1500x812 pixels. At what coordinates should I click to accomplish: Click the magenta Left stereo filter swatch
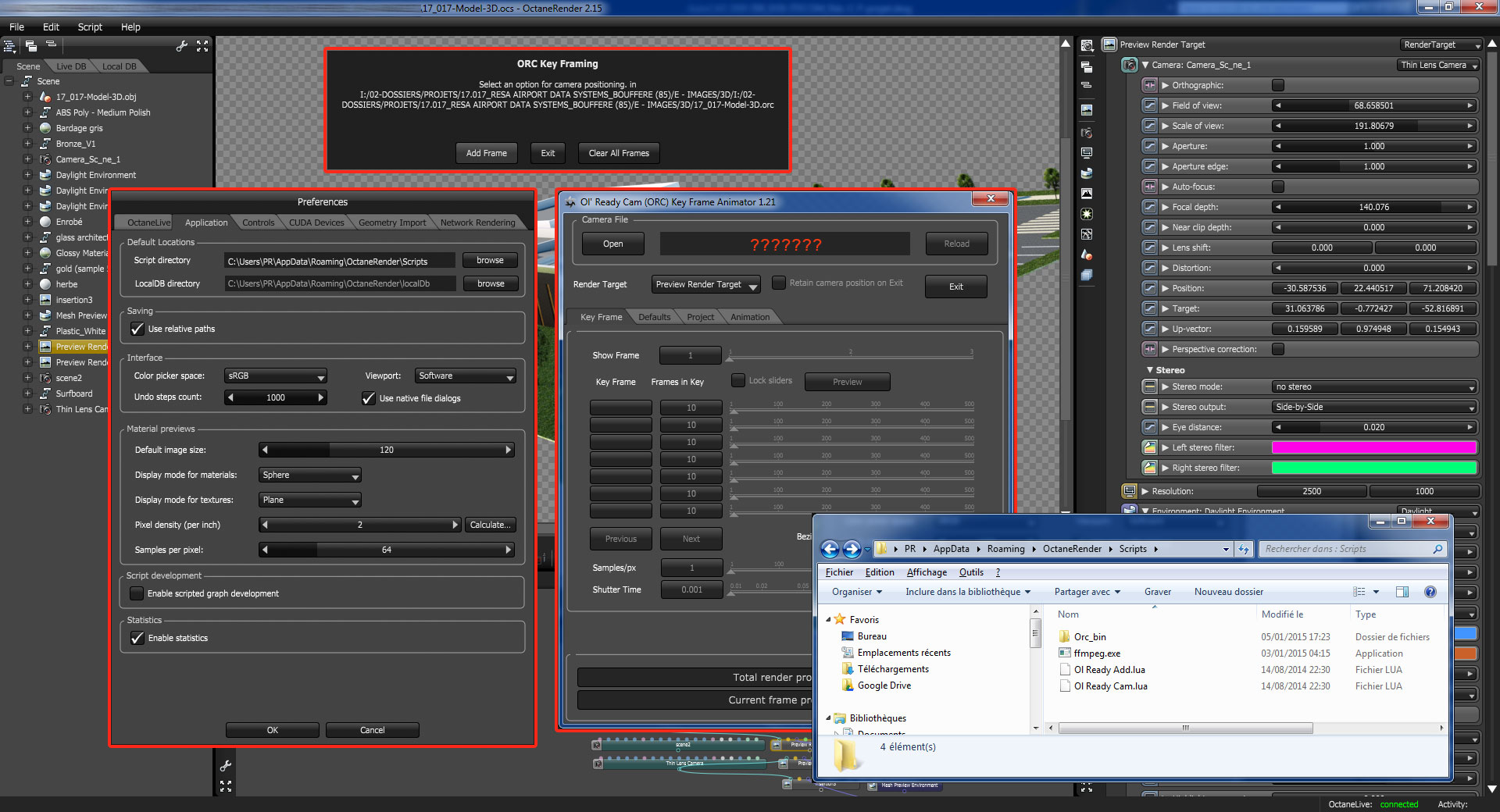tap(1374, 447)
